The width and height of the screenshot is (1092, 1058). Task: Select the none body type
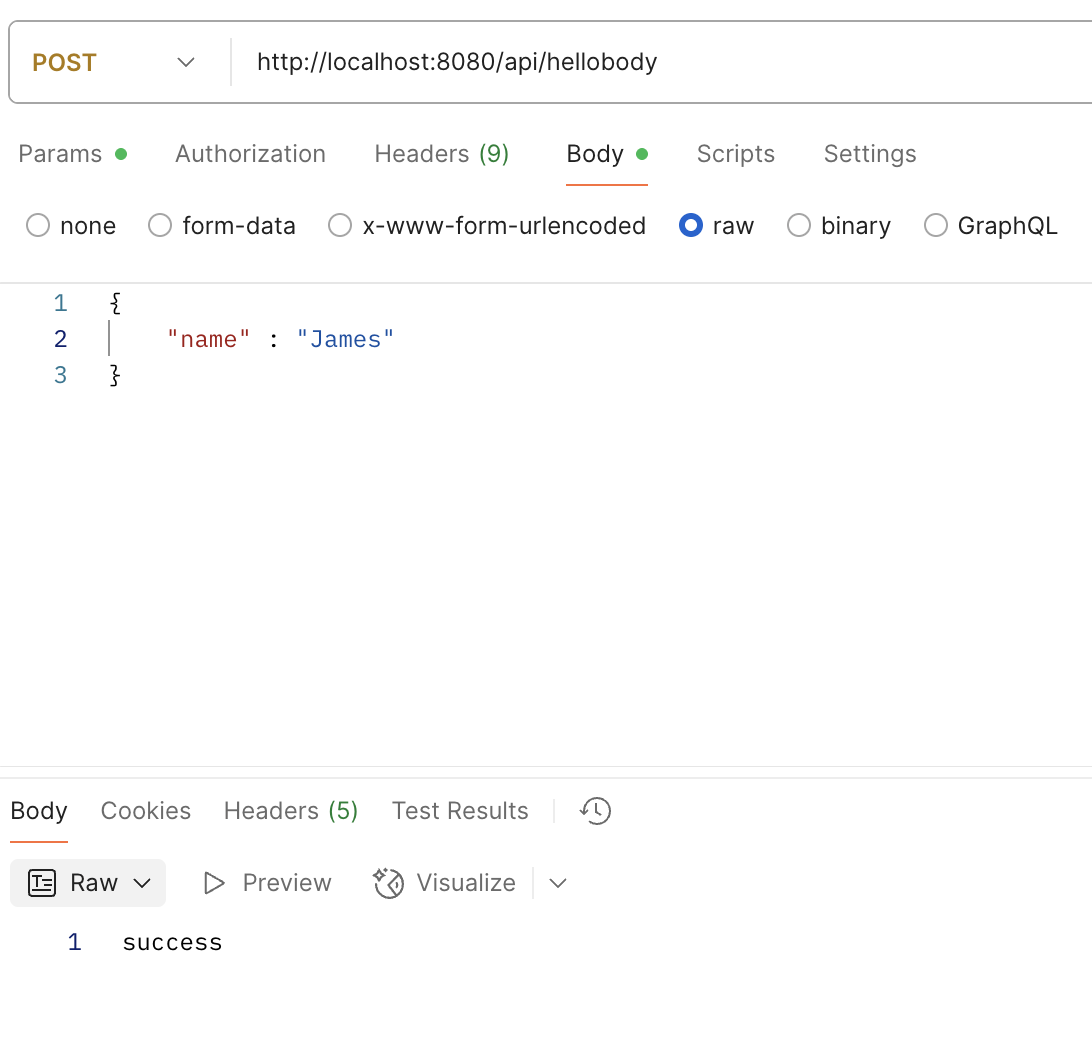38,226
